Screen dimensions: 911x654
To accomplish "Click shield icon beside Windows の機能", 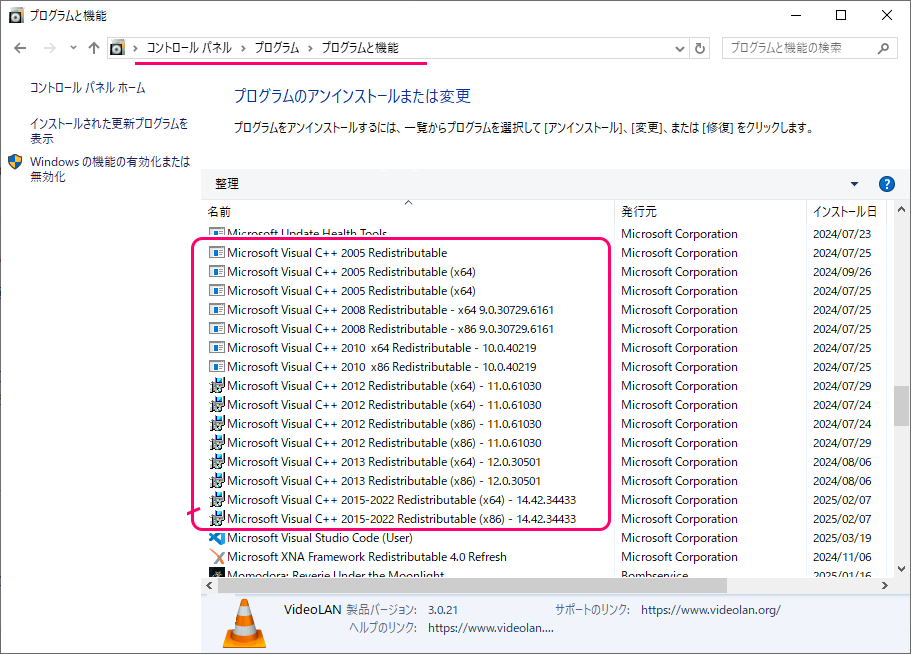I will point(15,161).
